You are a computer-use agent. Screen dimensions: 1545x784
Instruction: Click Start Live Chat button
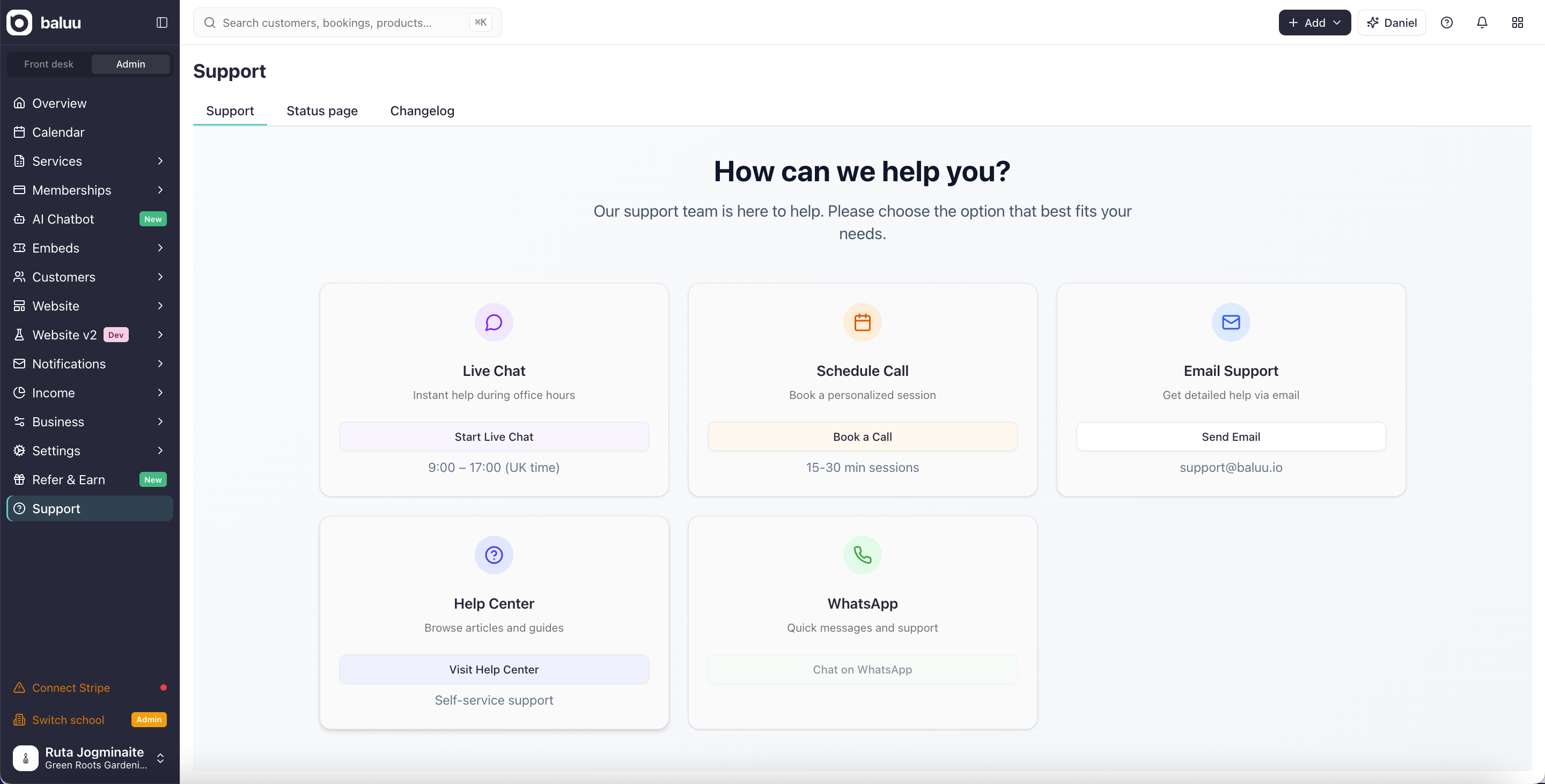pyautogui.click(x=494, y=437)
